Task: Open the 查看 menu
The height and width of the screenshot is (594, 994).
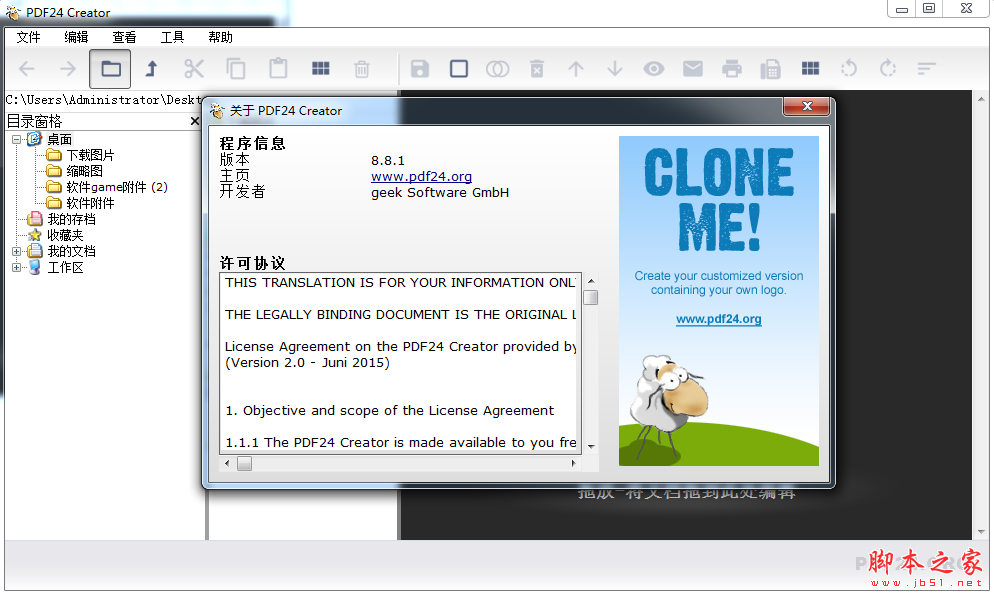Action: point(124,37)
